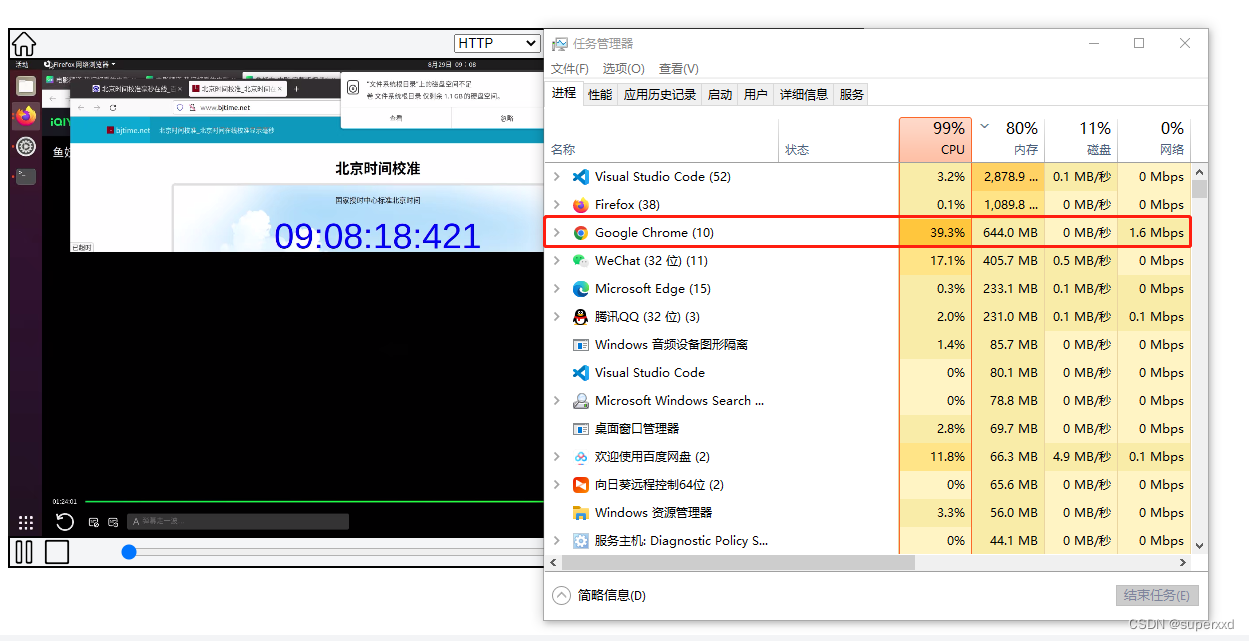Viewport: 1249px width, 641px height.
Task: Open the 查看(V) menu
Action: coord(677,68)
